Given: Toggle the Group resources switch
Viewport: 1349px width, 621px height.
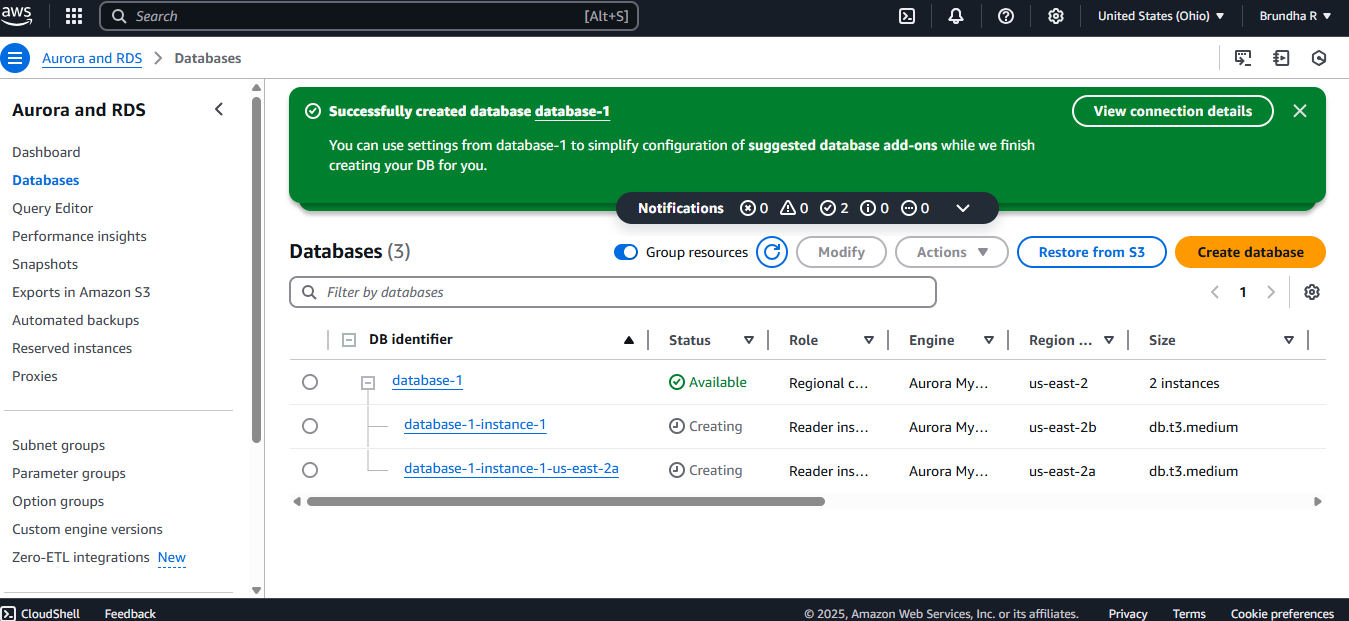Looking at the screenshot, I should [x=626, y=252].
